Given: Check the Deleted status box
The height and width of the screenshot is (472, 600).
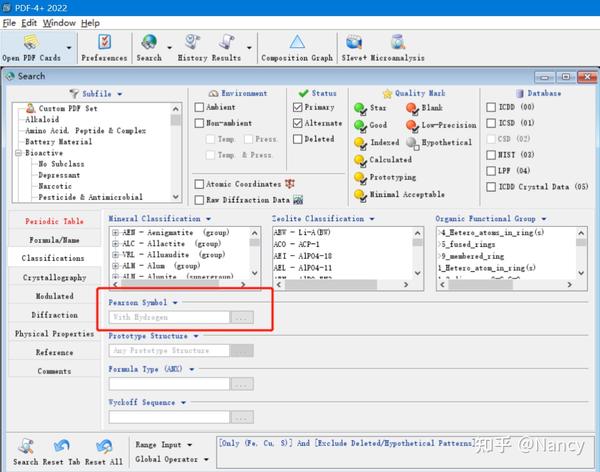Looking at the screenshot, I should pos(297,139).
